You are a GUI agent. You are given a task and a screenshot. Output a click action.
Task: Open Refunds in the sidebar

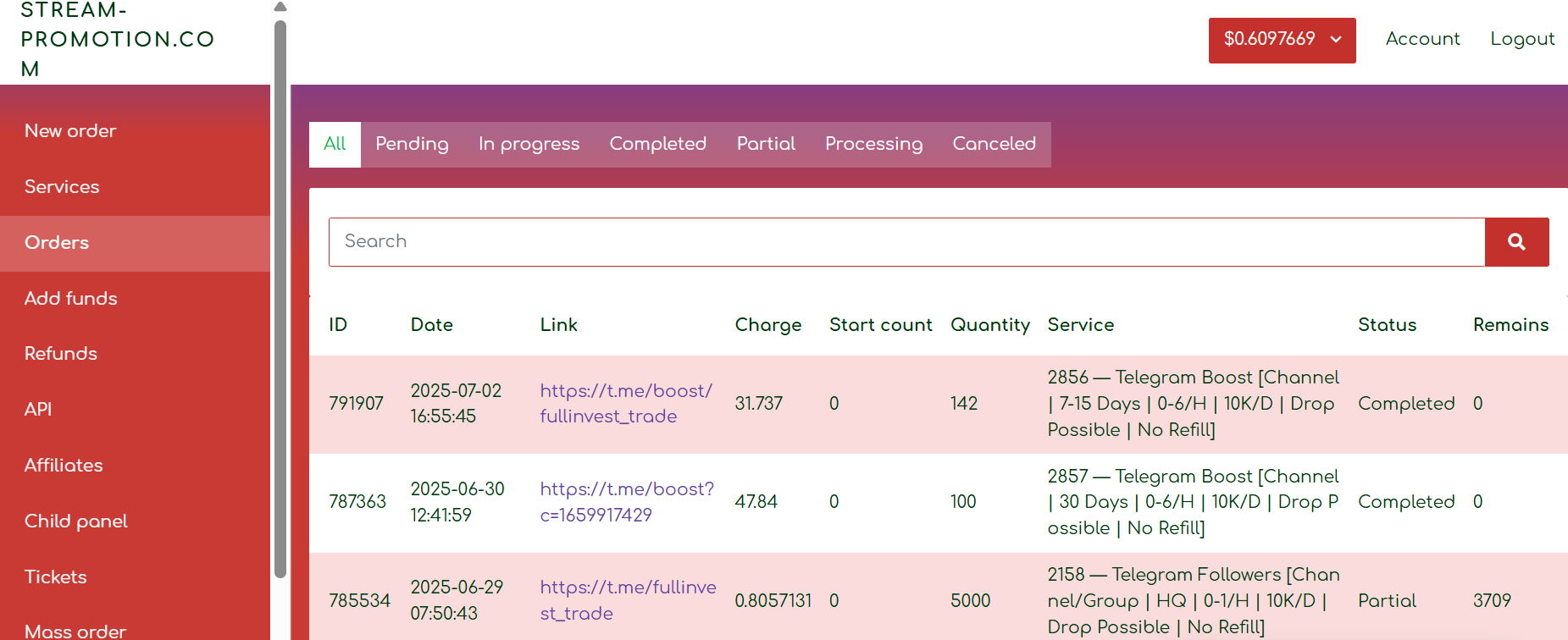pos(136,354)
